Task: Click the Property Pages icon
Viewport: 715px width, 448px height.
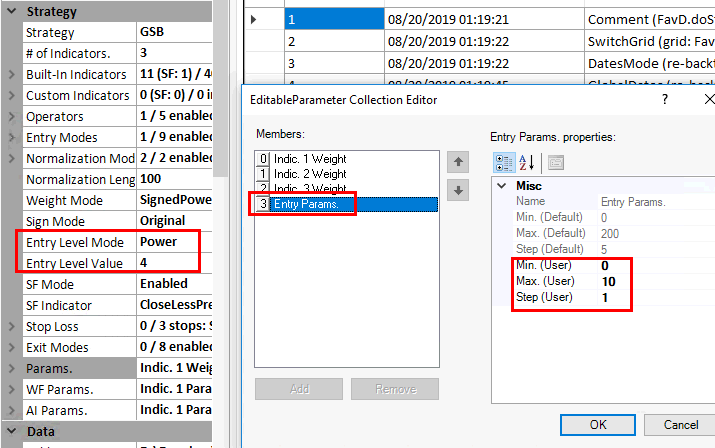Action: tap(555, 162)
